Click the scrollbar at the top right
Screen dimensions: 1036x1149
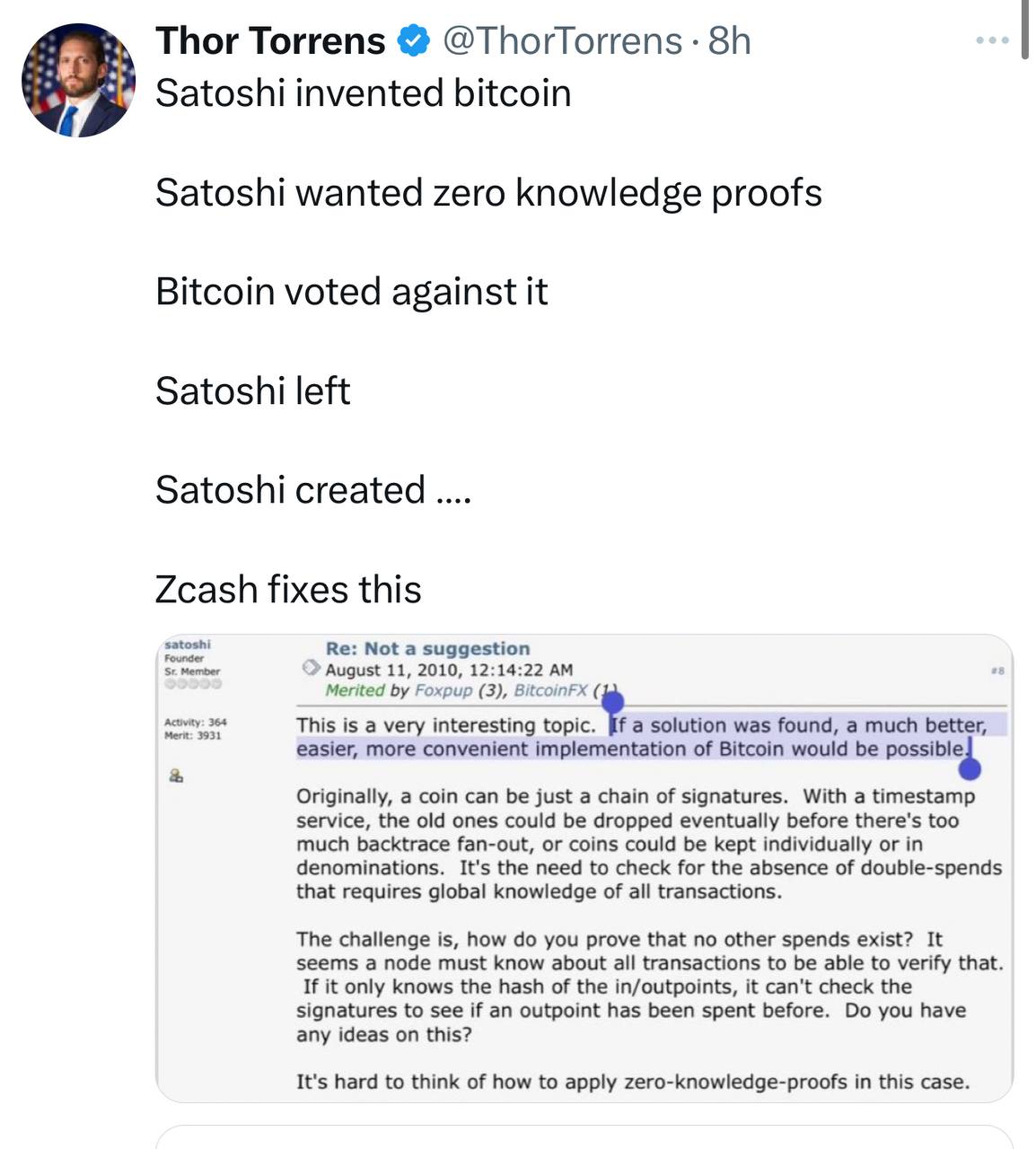(x=1024, y=29)
